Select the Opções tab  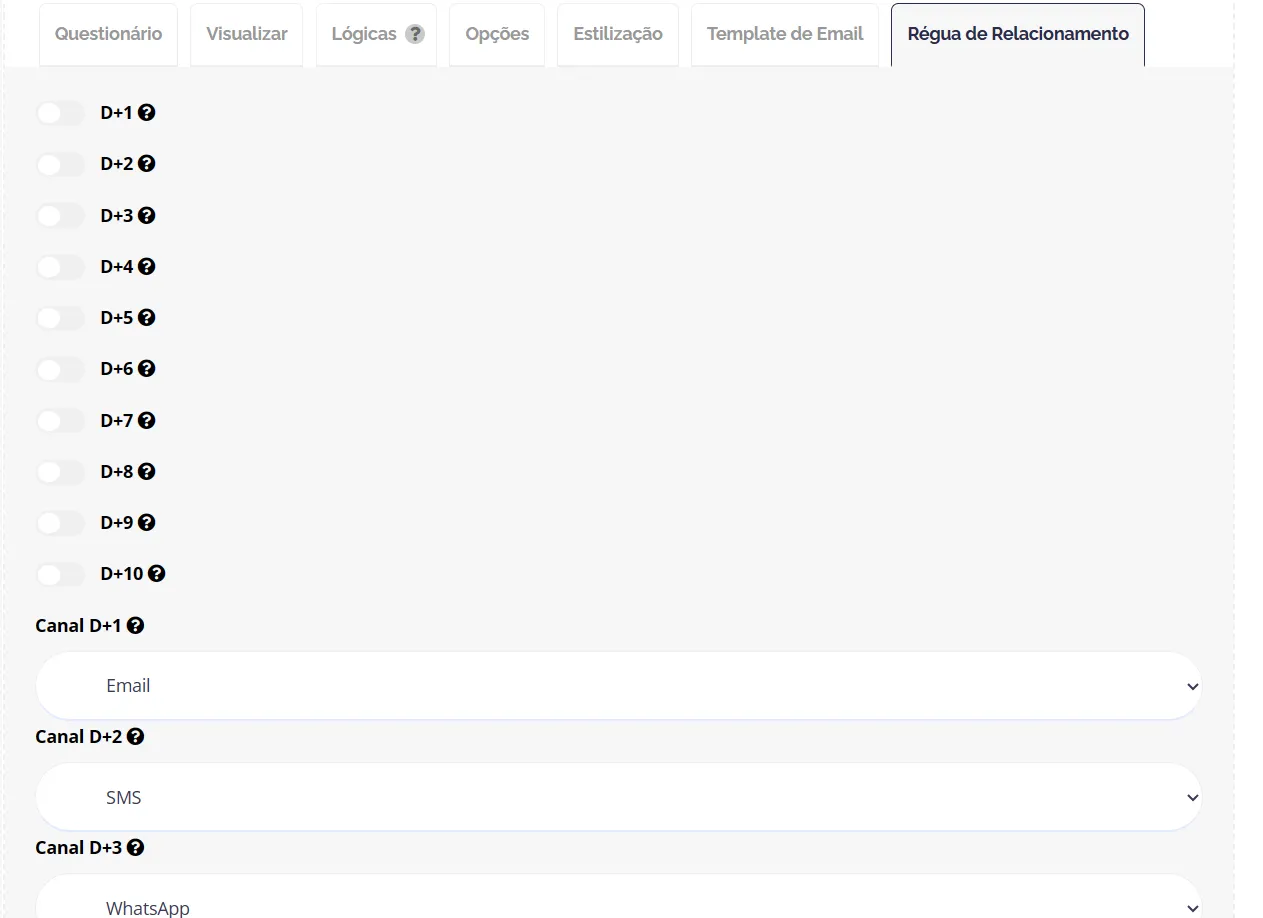coord(497,34)
